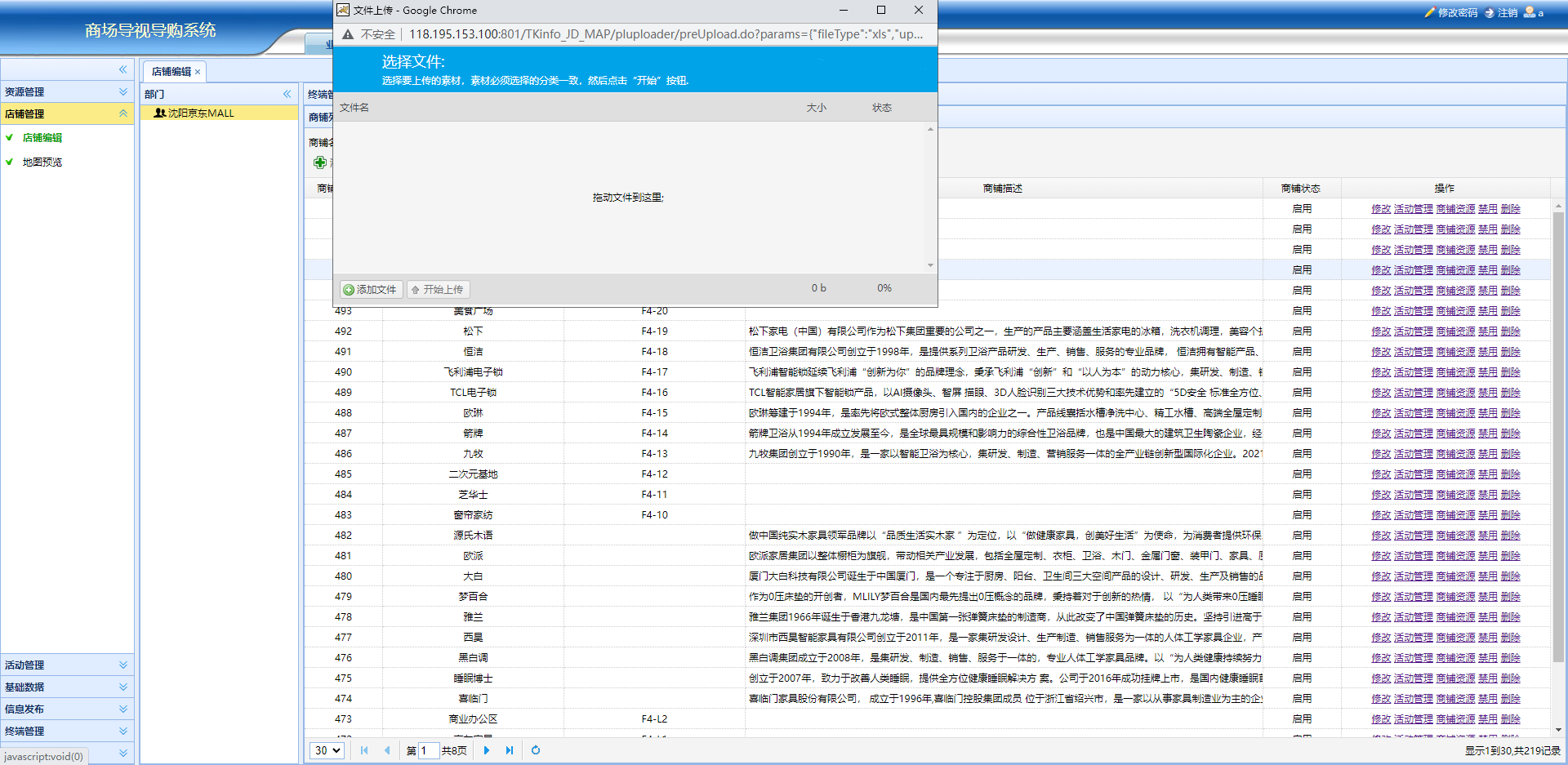Go to the previous page of records

(387, 750)
